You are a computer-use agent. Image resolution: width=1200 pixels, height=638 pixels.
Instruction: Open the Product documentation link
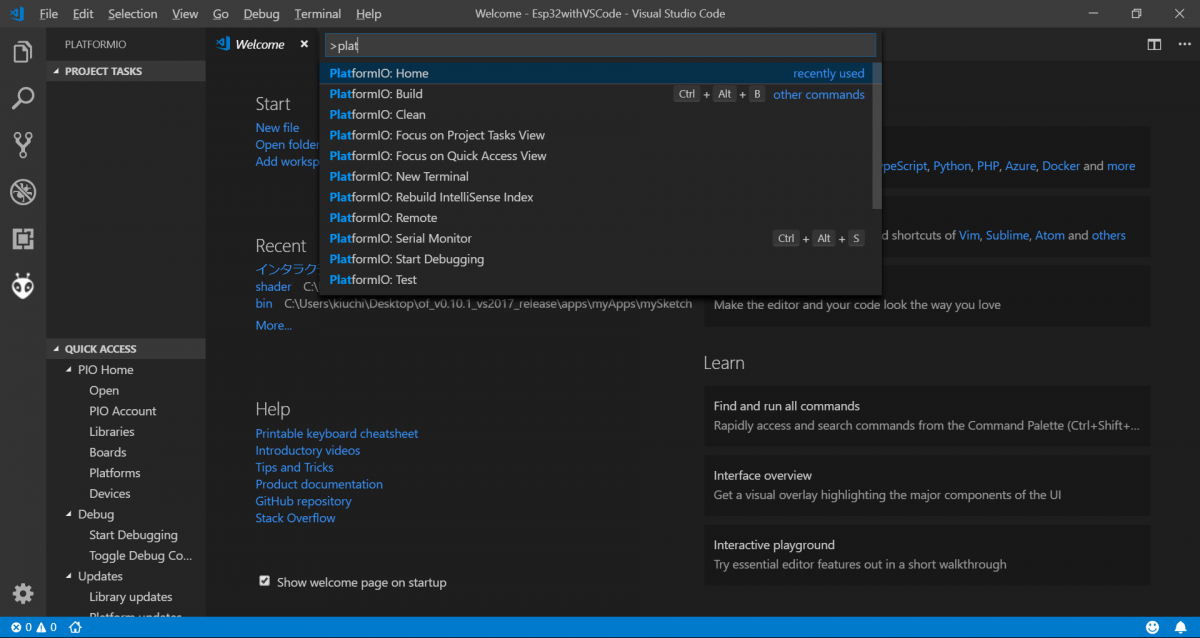[x=319, y=484]
